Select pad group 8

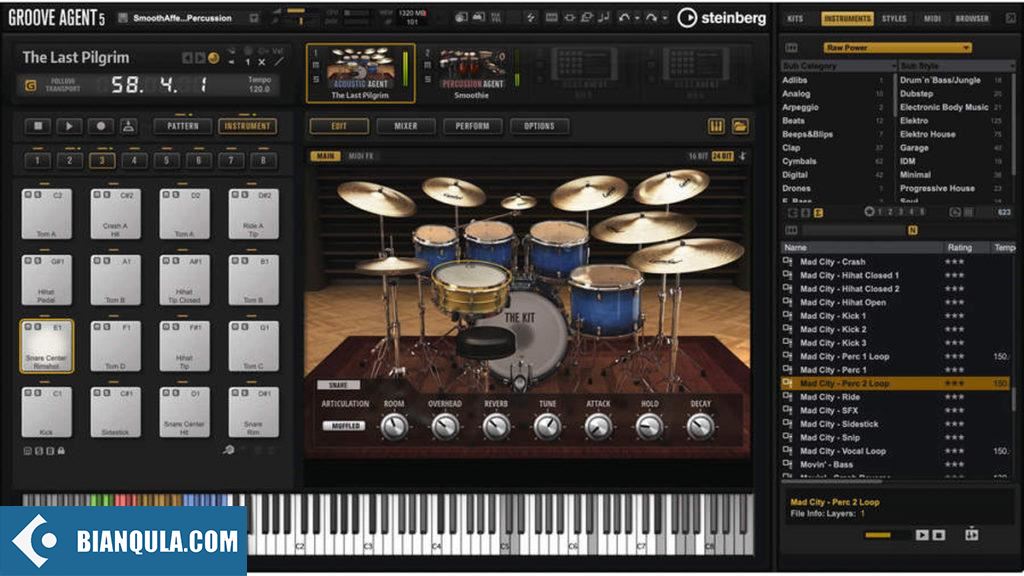click(263, 160)
